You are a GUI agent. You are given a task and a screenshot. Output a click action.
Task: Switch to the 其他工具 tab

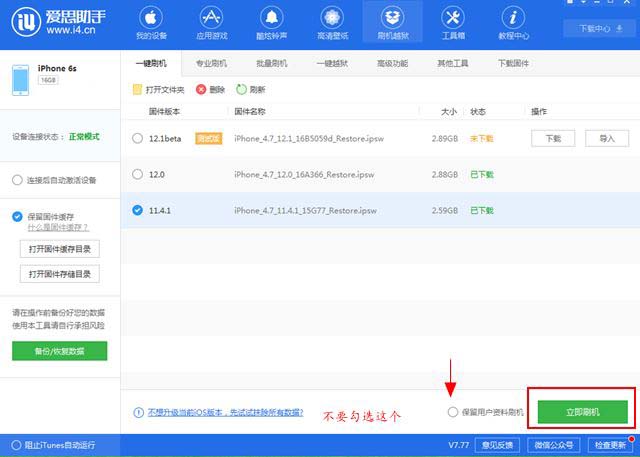coord(453,63)
